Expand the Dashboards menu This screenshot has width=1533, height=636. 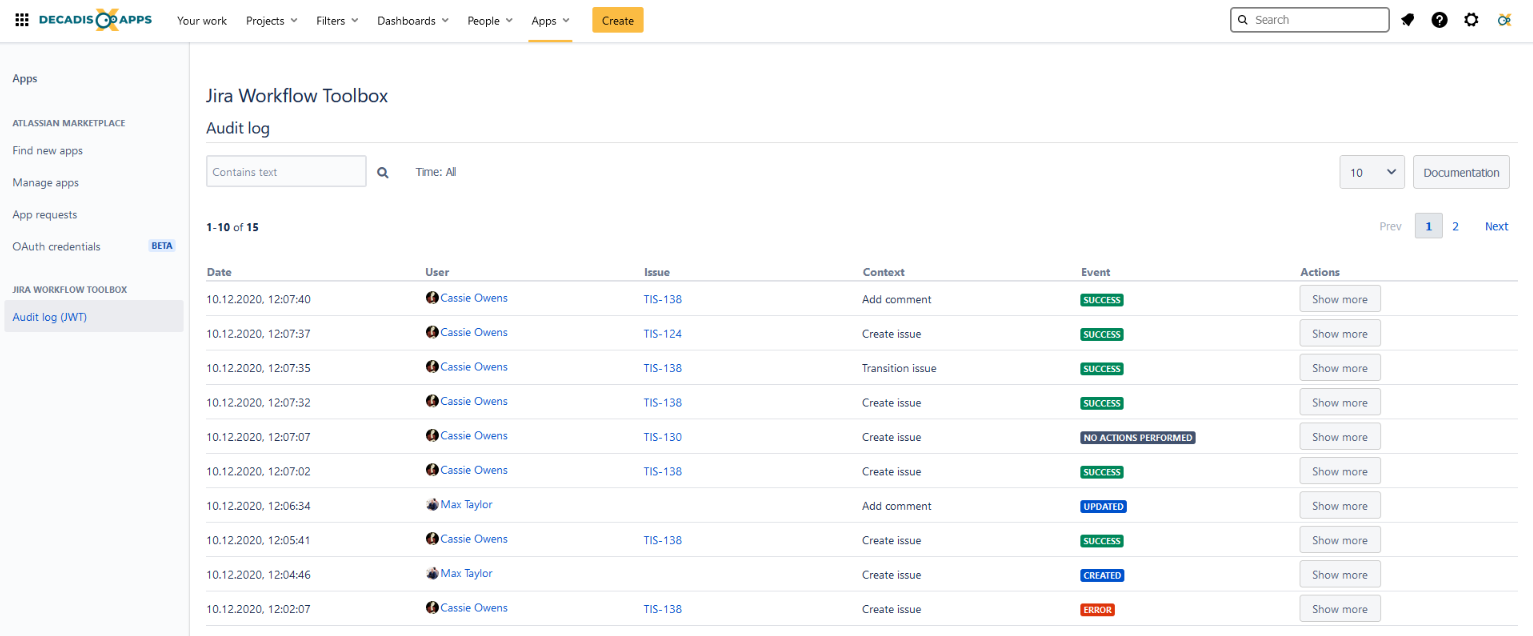pos(413,20)
